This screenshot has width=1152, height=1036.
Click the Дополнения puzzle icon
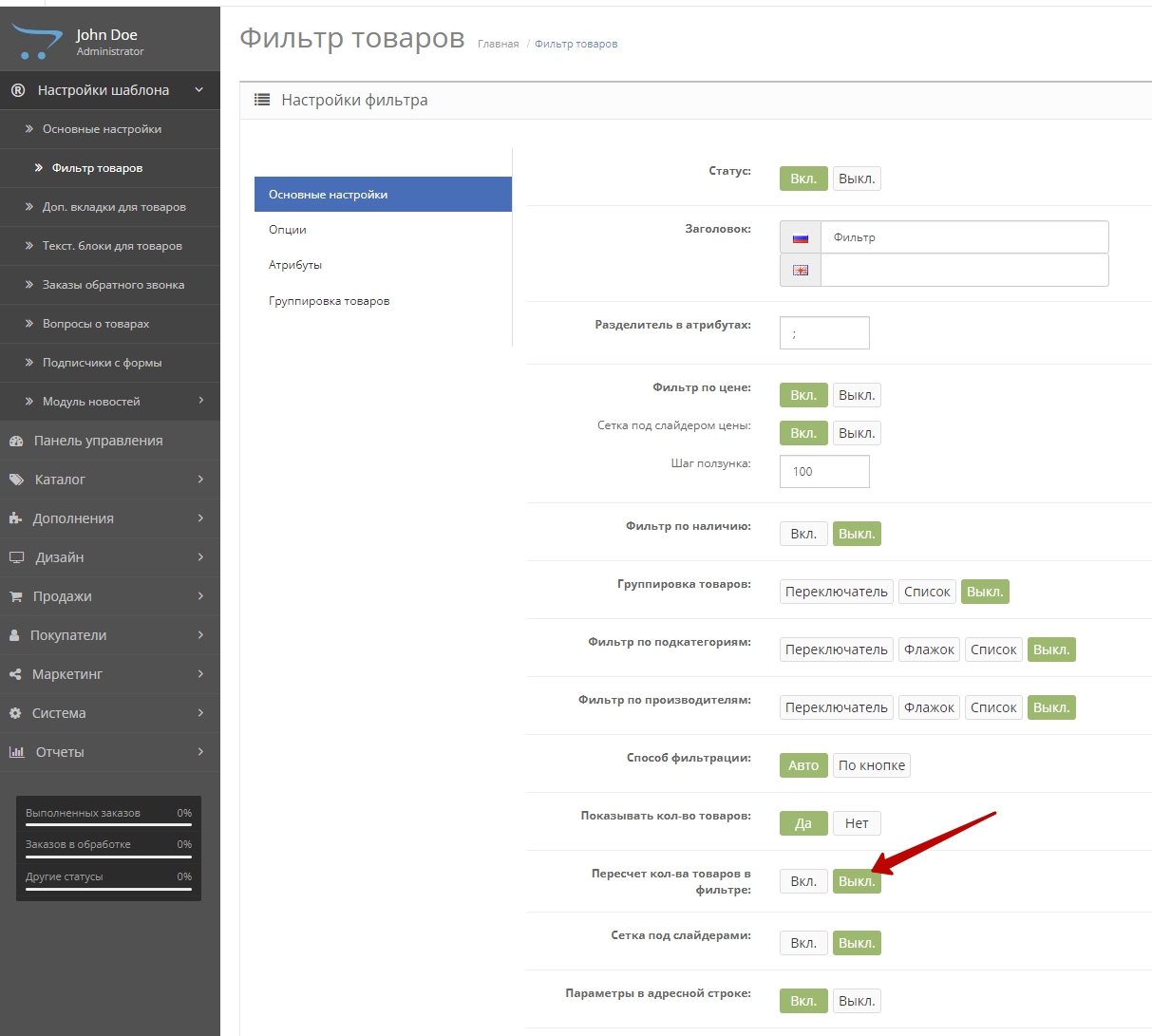click(x=15, y=518)
